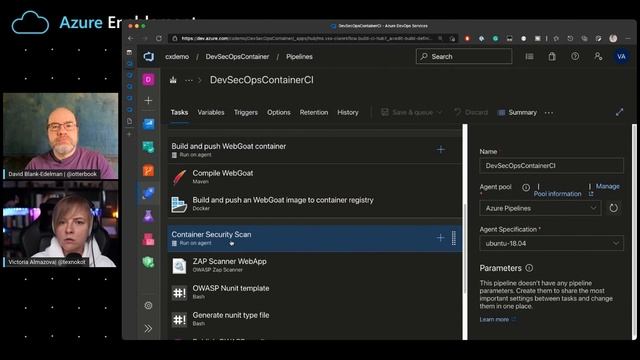Add a task to Container Security Scan job

tap(440, 238)
